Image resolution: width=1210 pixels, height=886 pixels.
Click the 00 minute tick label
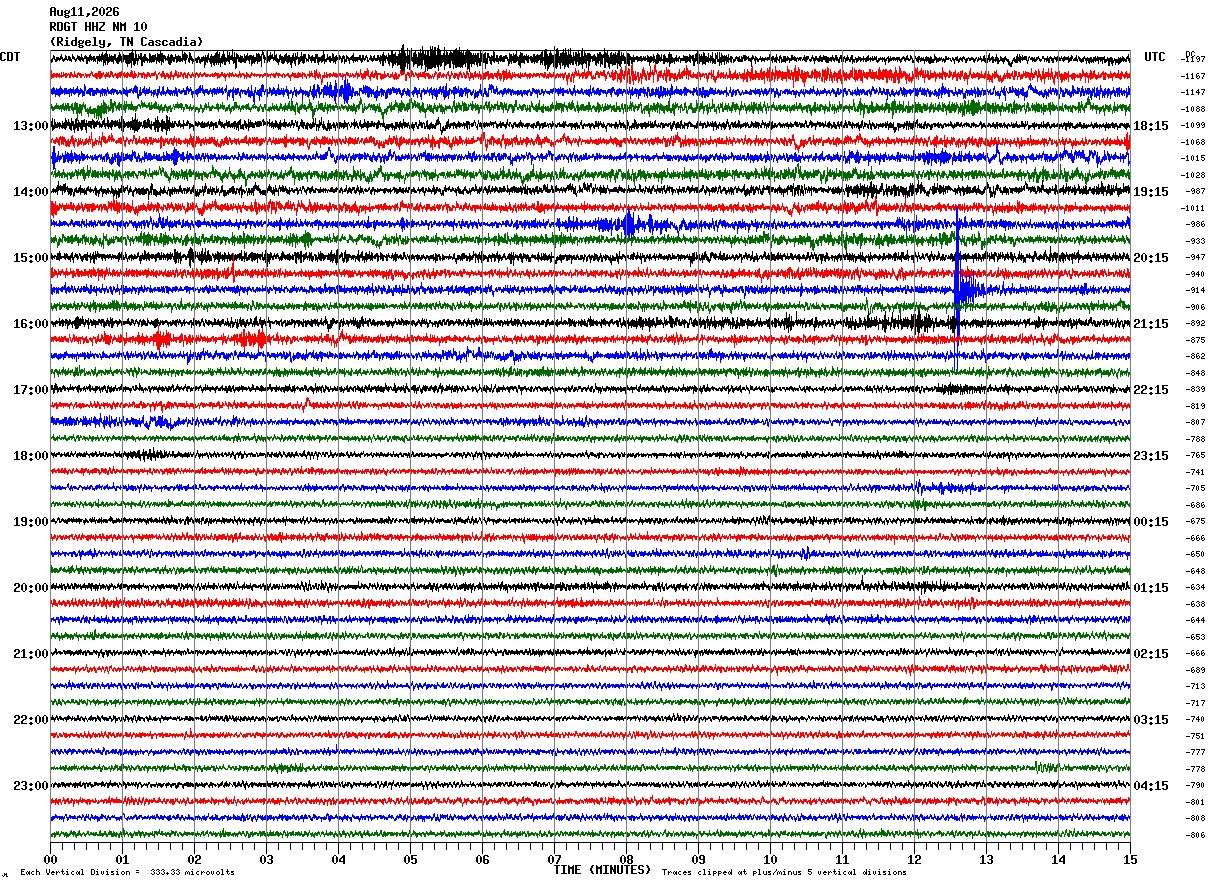[x=50, y=859]
